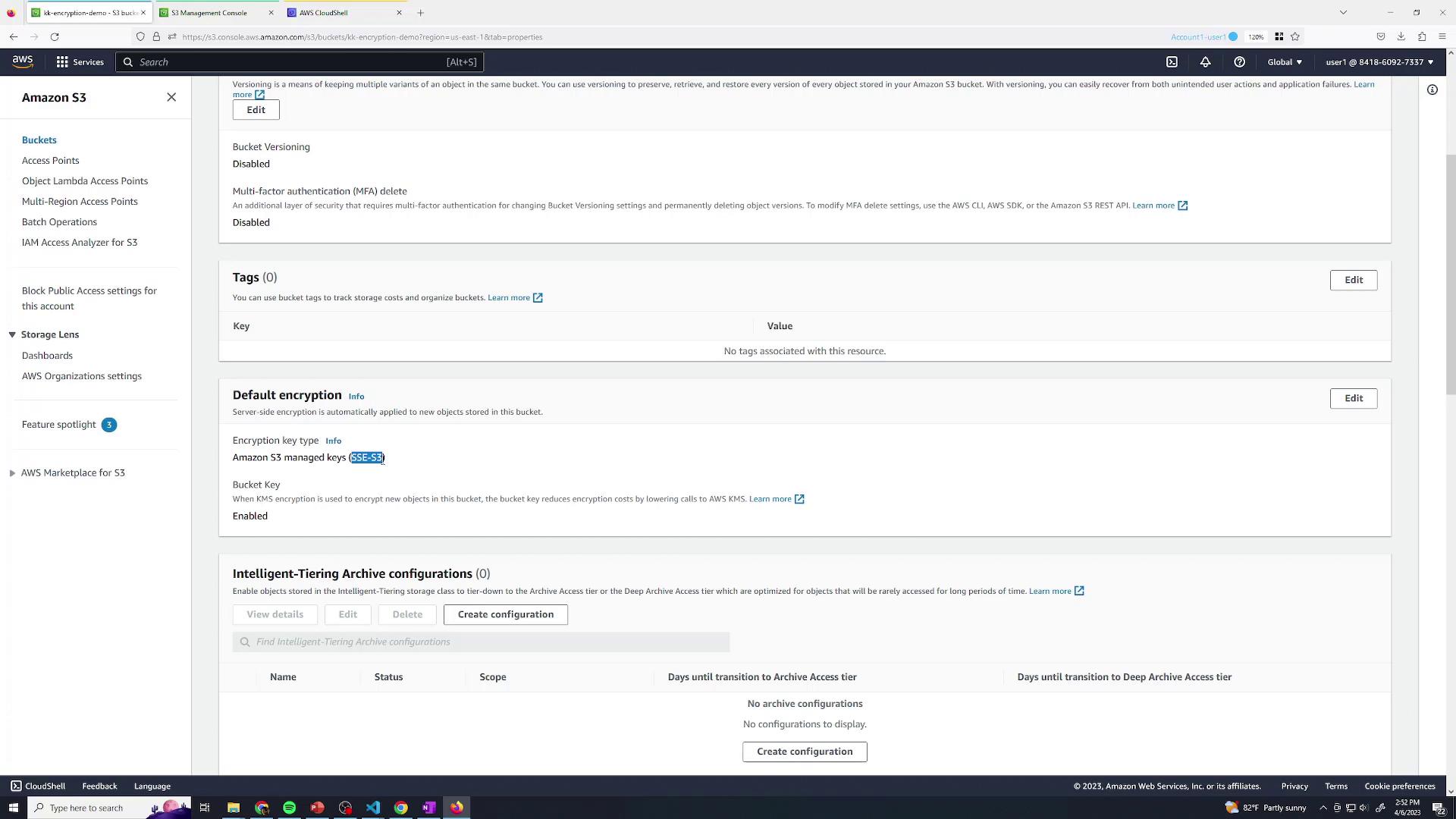Edit the Default encryption settings
Image resolution: width=1456 pixels, height=819 pixels.
1353,398
